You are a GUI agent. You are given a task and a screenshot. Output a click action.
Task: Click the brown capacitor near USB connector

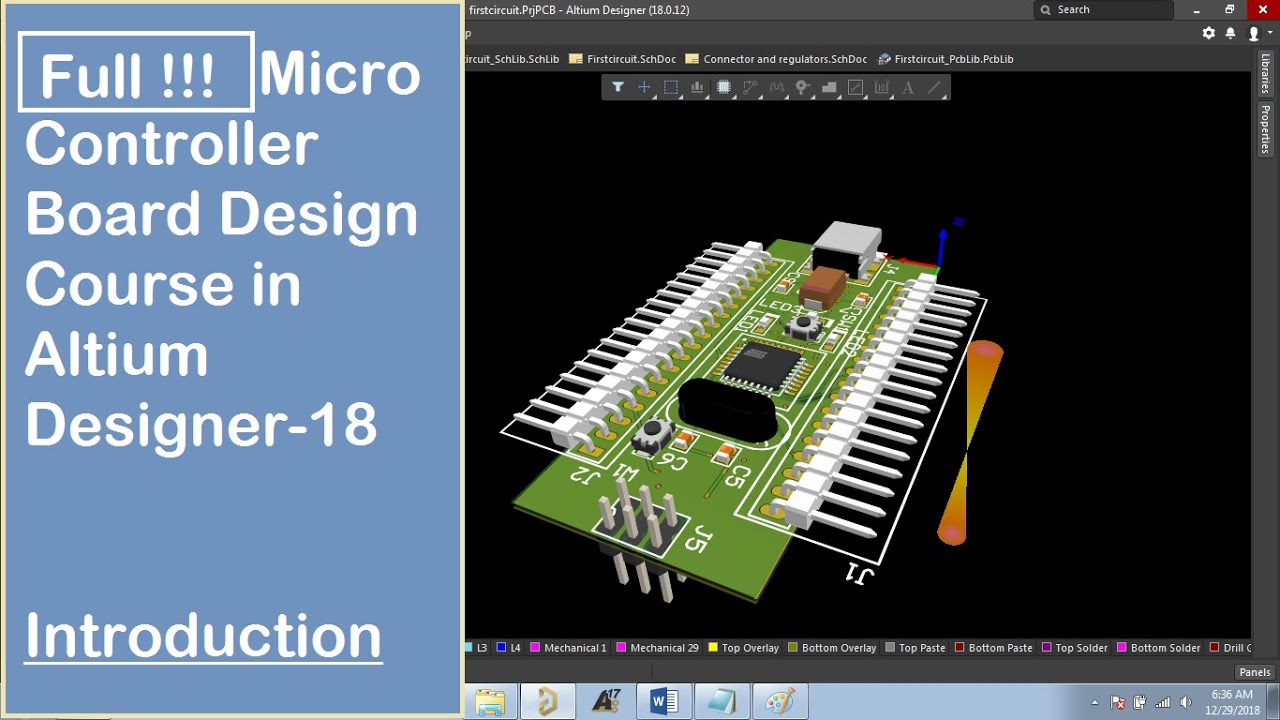tap(823, 286)
